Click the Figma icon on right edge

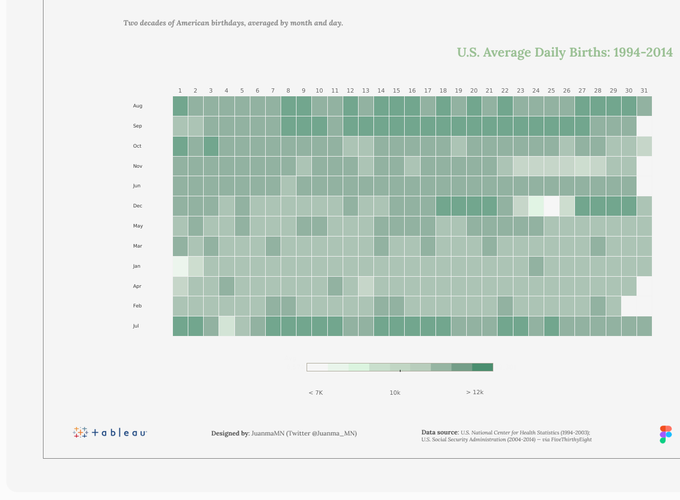666,434
